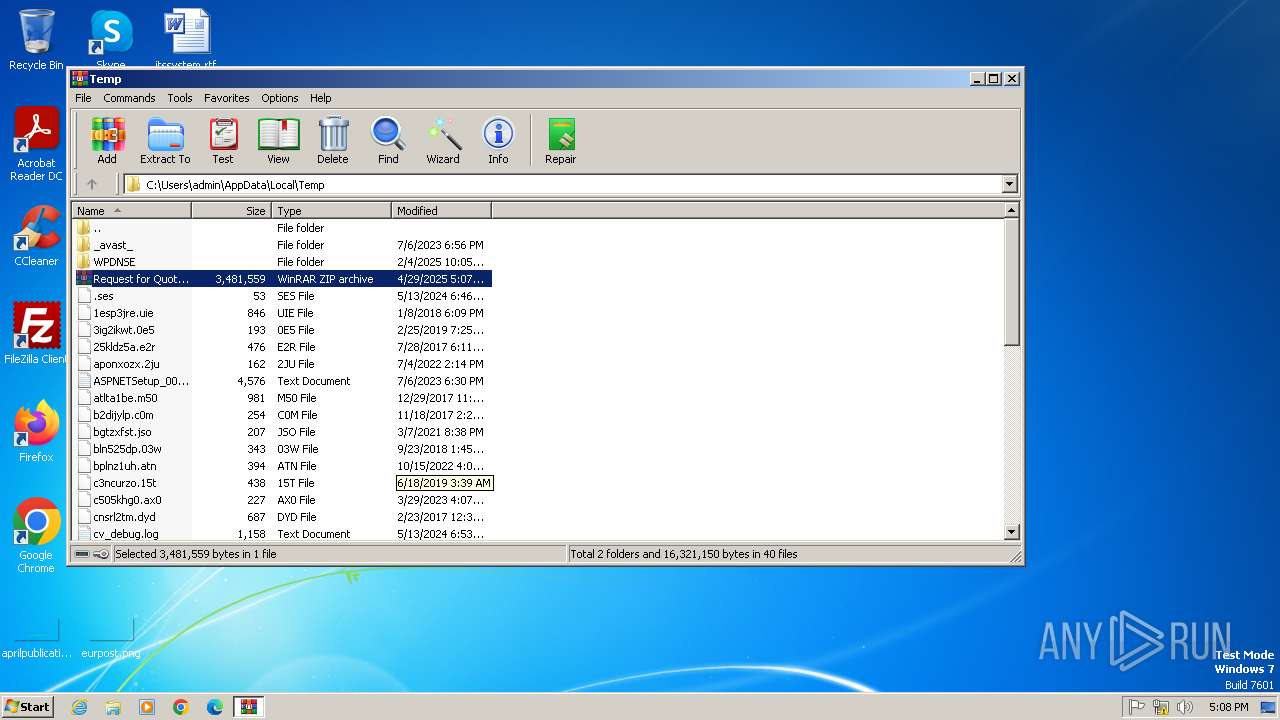Image resolution: width=1280 pixels, height=720 pixels.
Task: Open Chrome from taskbar
Action: (181, 707)
